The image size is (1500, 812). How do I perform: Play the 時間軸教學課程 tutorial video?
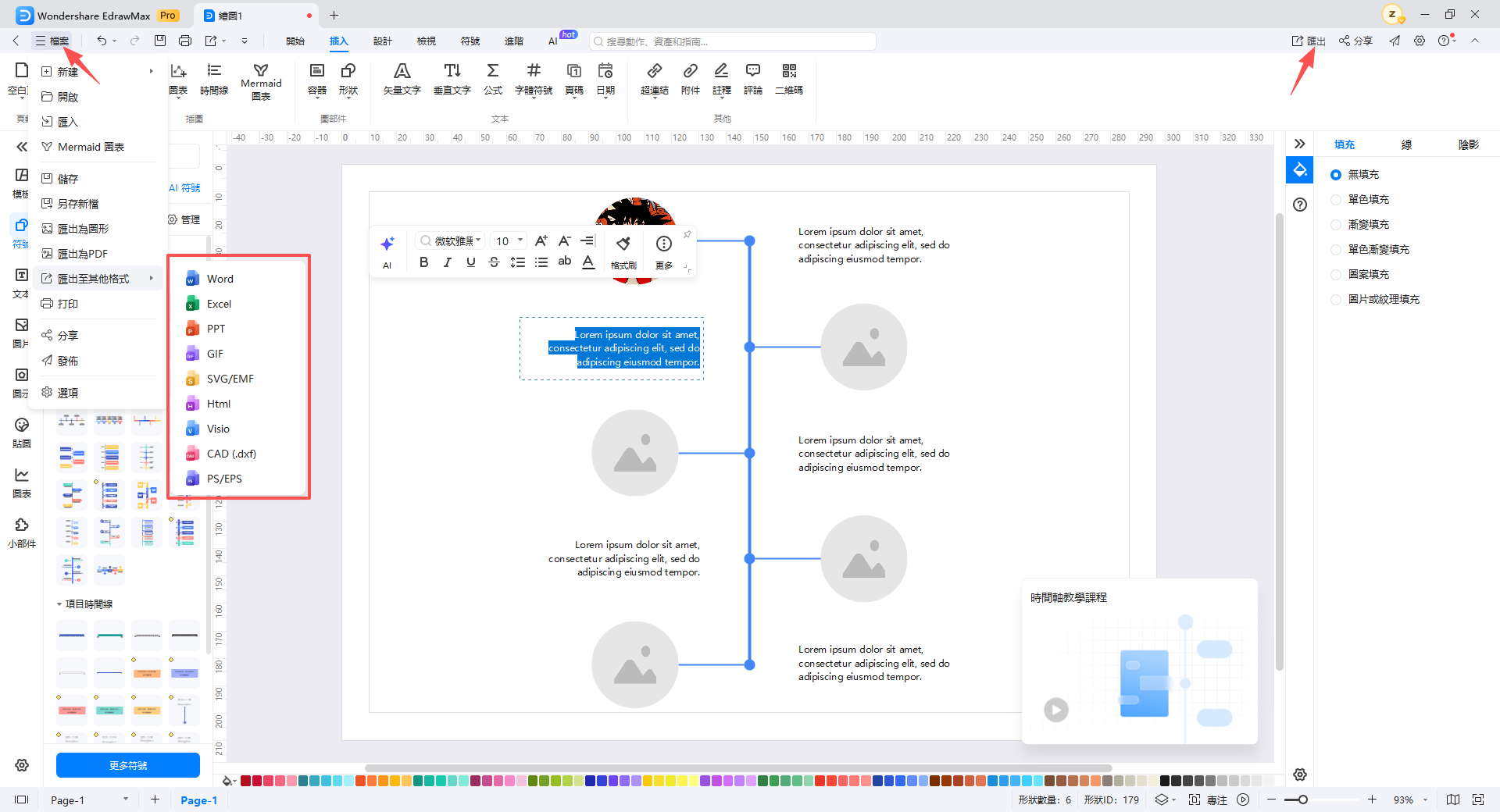pyautogui.click(x=1056, y=710)
